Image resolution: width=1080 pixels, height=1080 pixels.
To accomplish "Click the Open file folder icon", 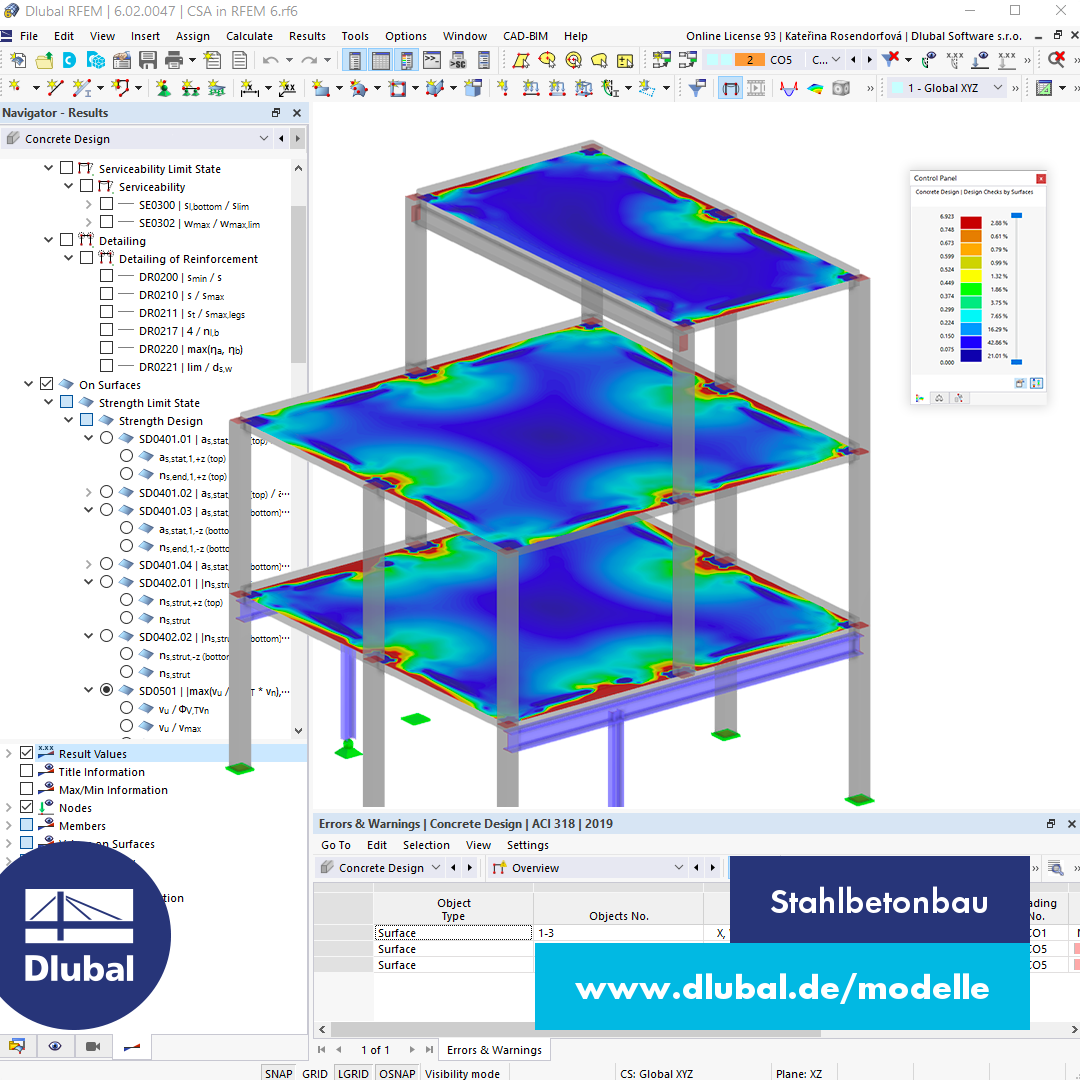I will tap(44, 61).
